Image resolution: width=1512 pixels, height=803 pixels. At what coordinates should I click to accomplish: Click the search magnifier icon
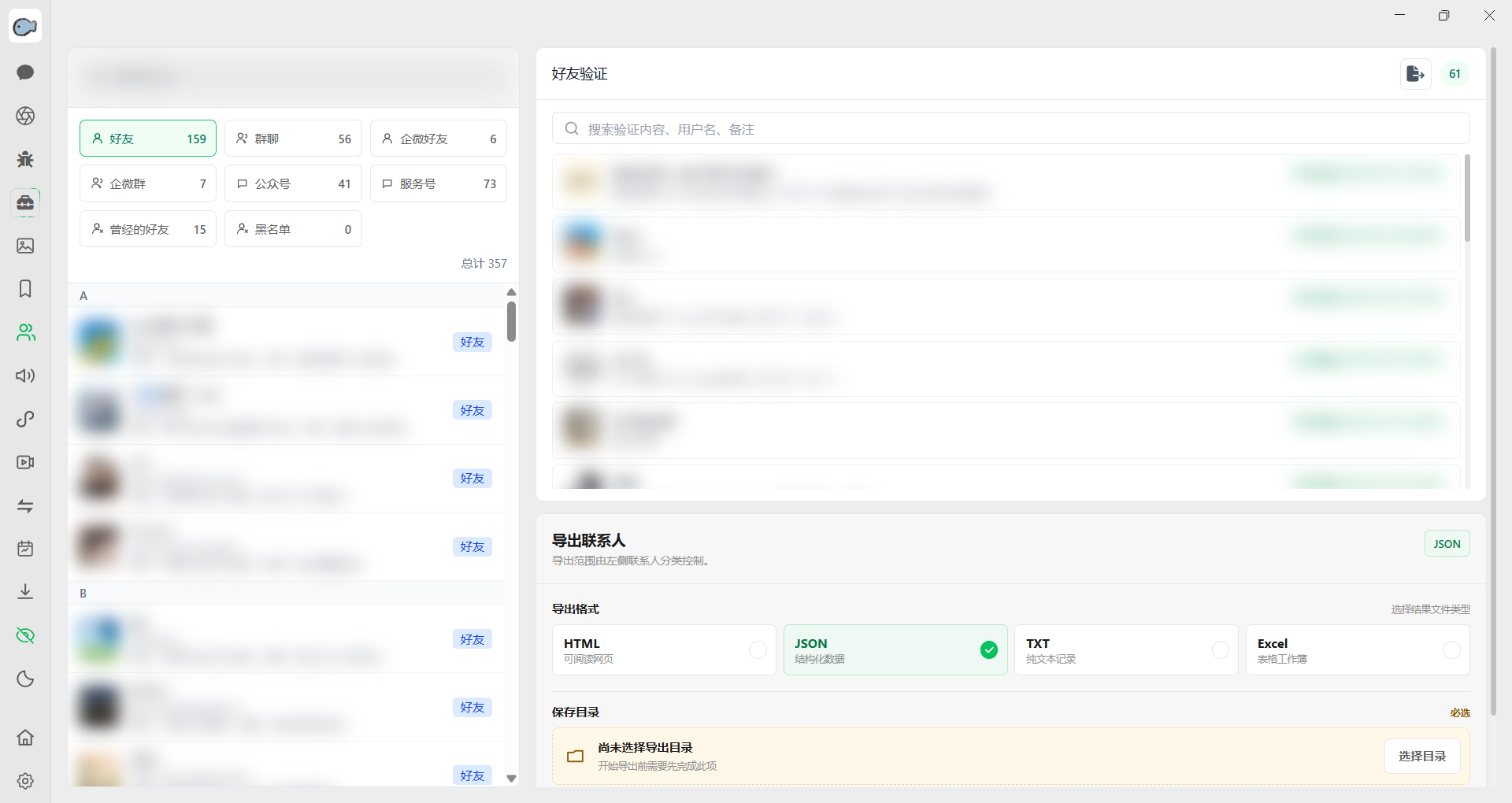[x=572, y=128]
